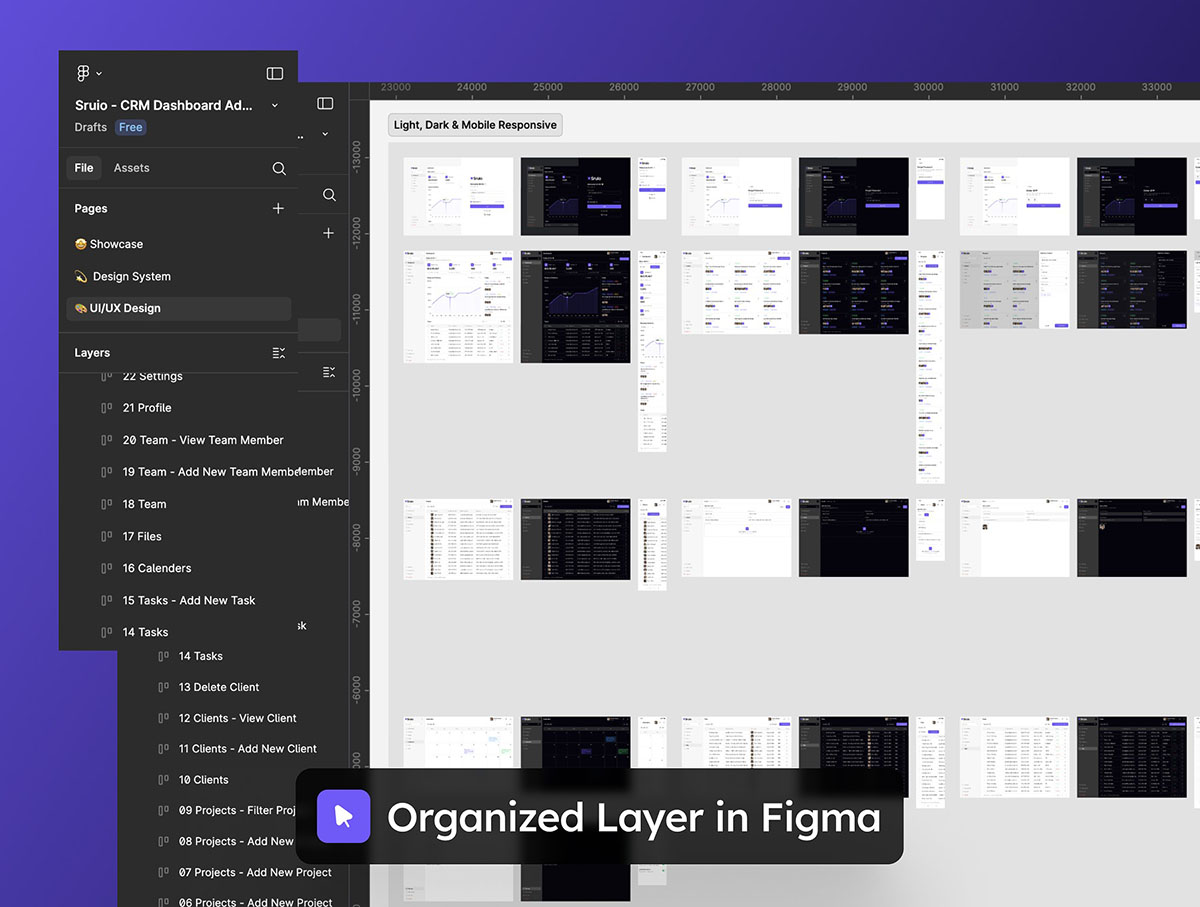Toggle the sidebar icon in the back panel

325,103
